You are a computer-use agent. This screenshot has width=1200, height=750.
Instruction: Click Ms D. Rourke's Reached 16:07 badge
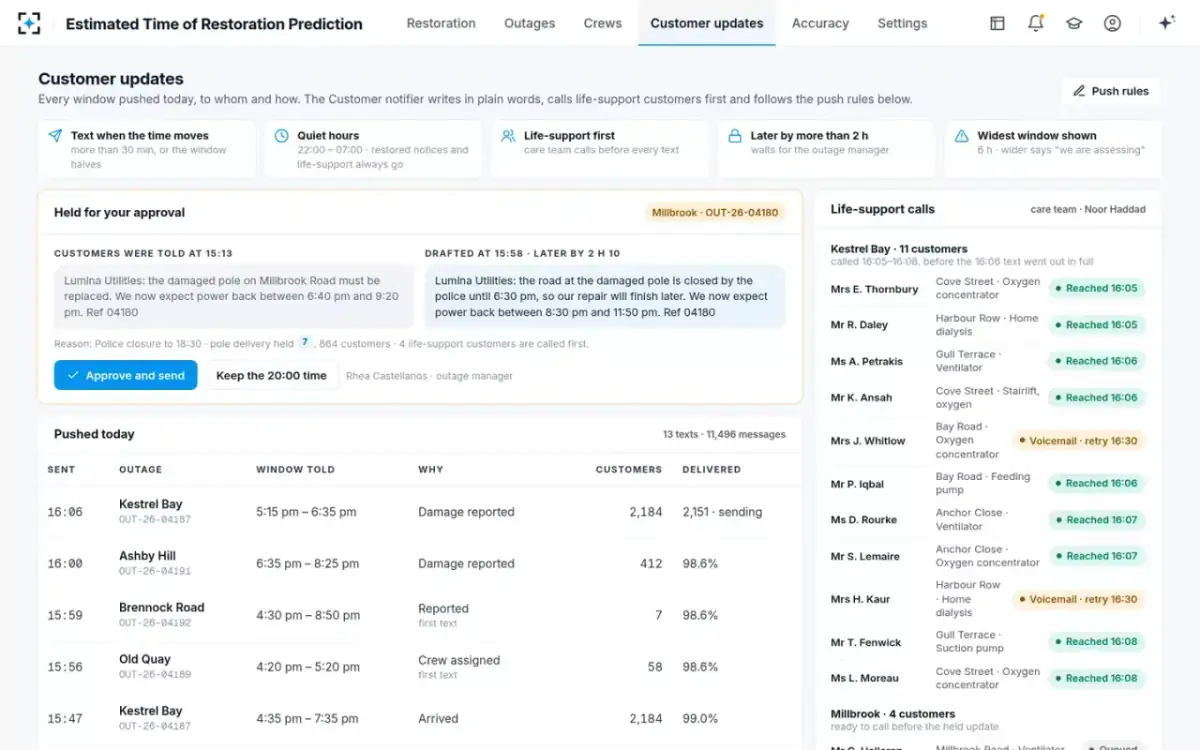[x=1095, y=520]
